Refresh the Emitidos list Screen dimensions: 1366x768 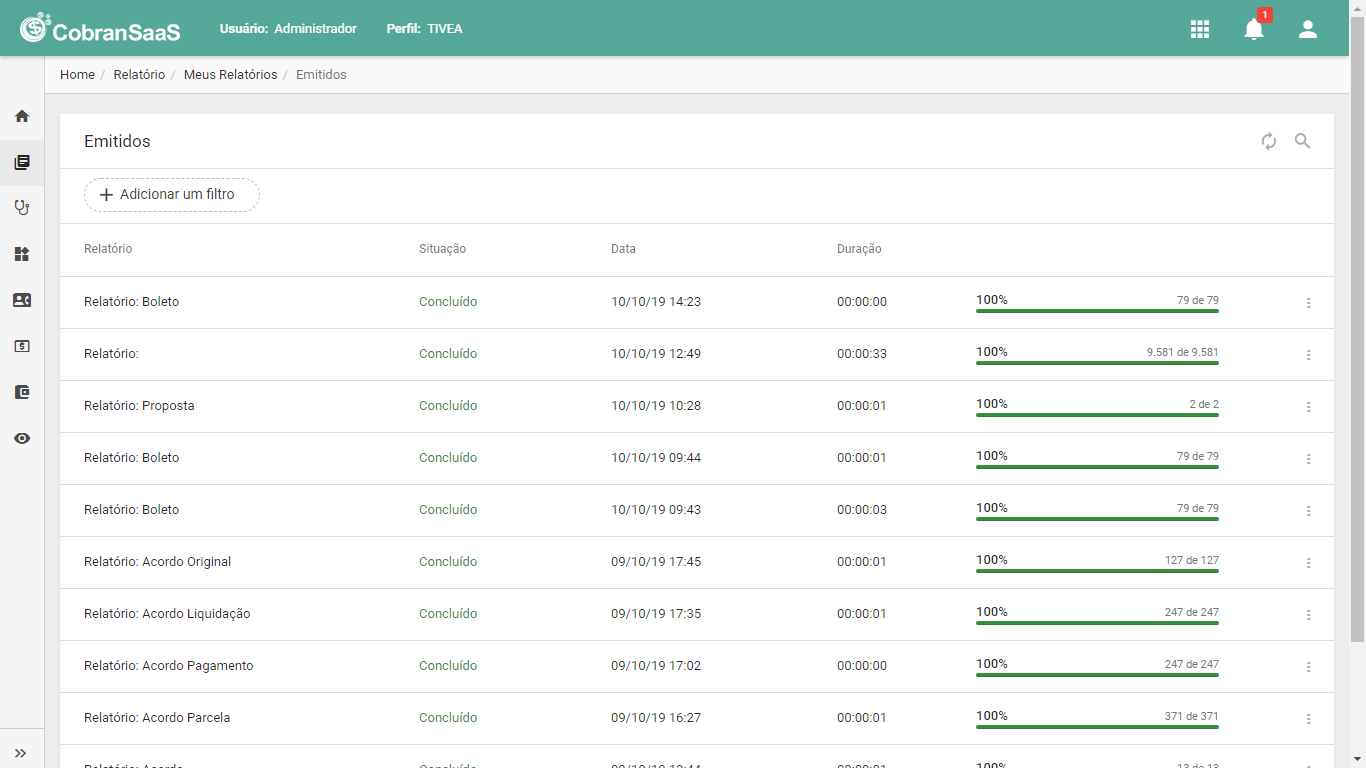pyautogui.click(x=1269, y=141)
